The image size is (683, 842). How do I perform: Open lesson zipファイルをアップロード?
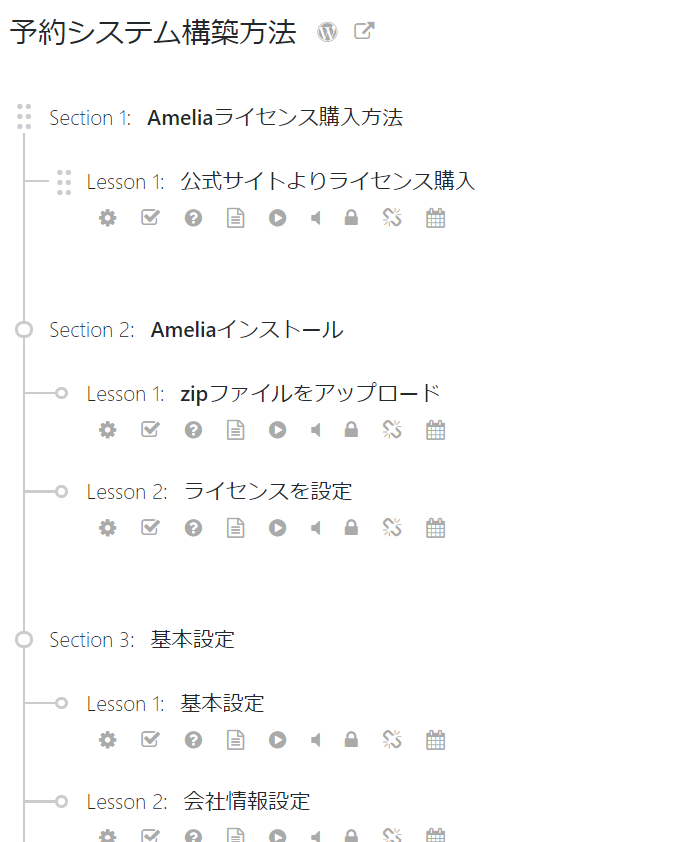[310, 394]
